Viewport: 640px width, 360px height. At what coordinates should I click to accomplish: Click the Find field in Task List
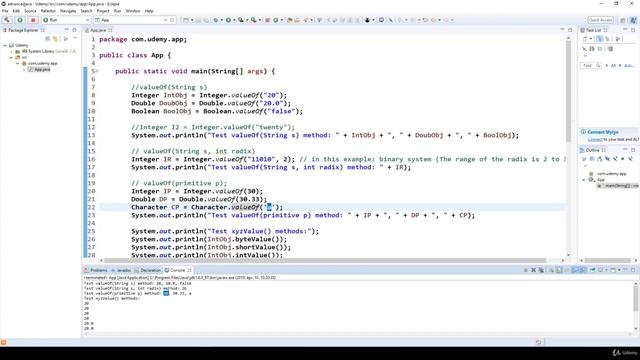[x=591, y=66]
